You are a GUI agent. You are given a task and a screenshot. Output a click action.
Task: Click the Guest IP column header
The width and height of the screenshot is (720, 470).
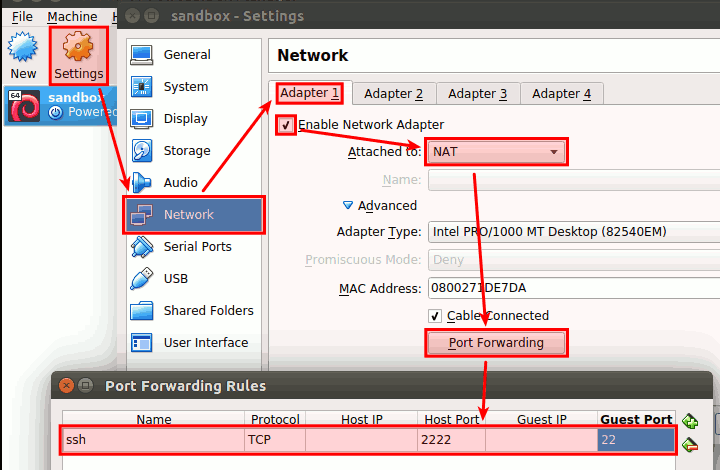(541, 419)
